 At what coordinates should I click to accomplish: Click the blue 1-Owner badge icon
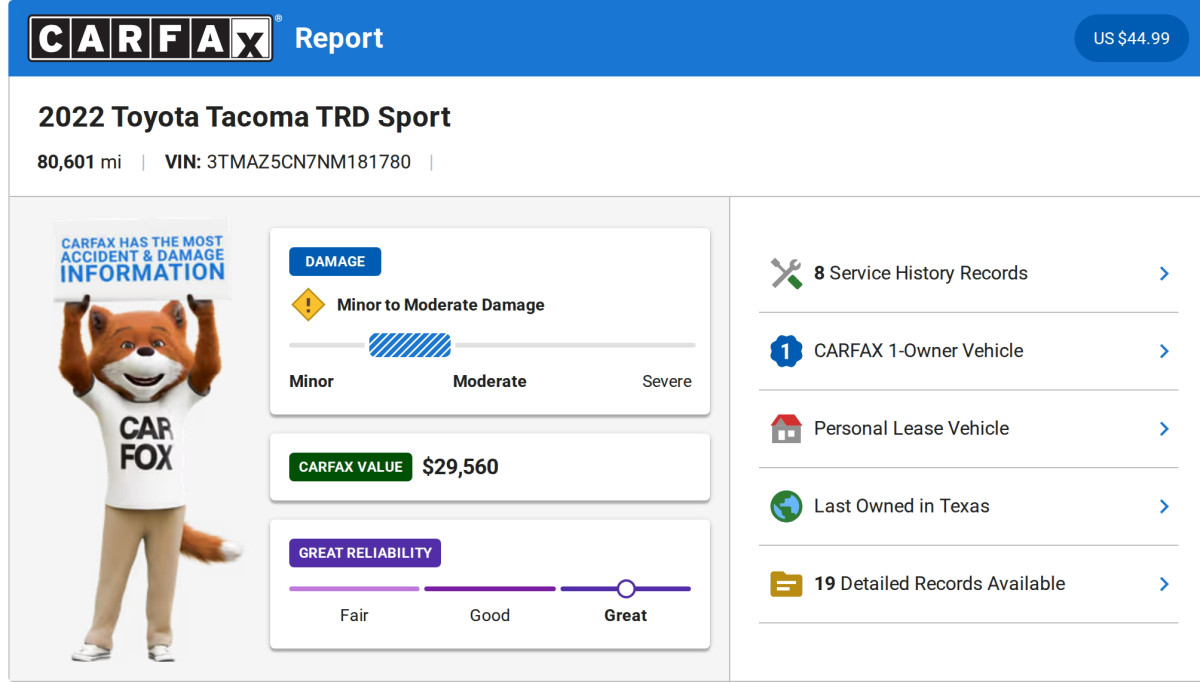point(786,351)
